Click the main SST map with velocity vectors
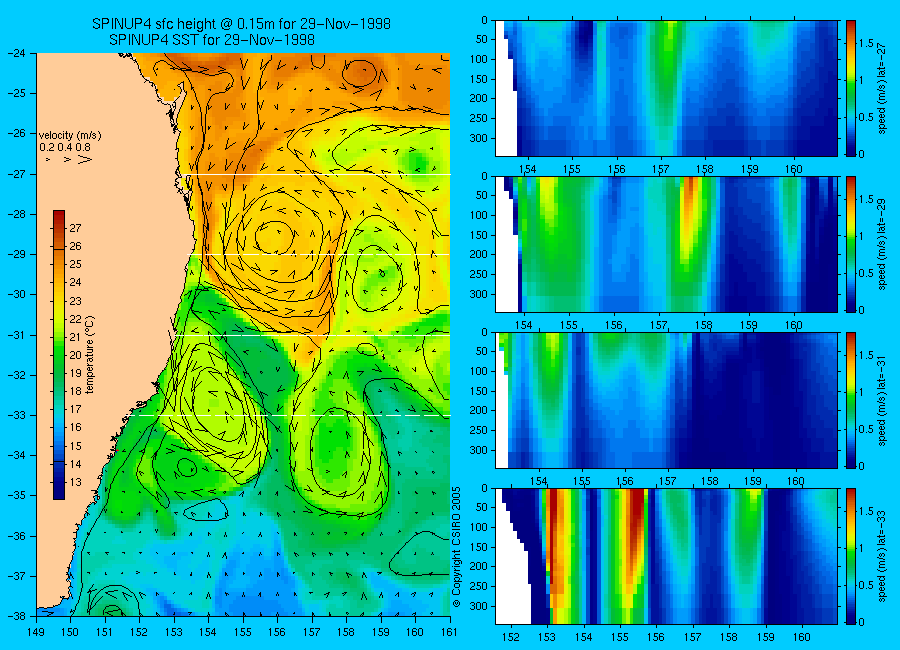This screenshot has height=650, width=900. (243, 335)
